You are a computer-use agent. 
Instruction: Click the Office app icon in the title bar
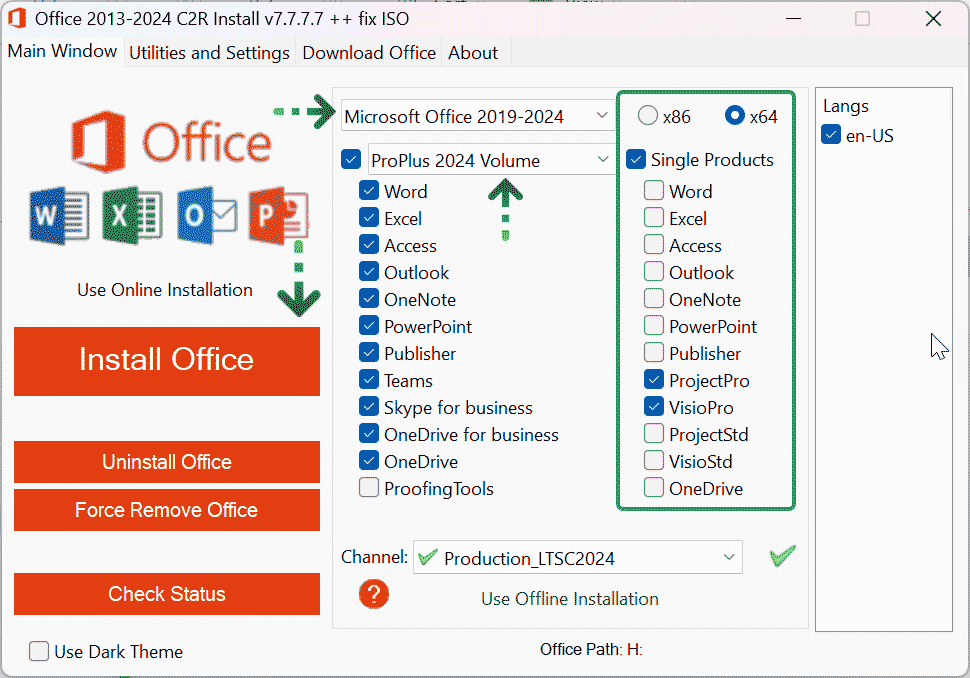pos(17,19)
